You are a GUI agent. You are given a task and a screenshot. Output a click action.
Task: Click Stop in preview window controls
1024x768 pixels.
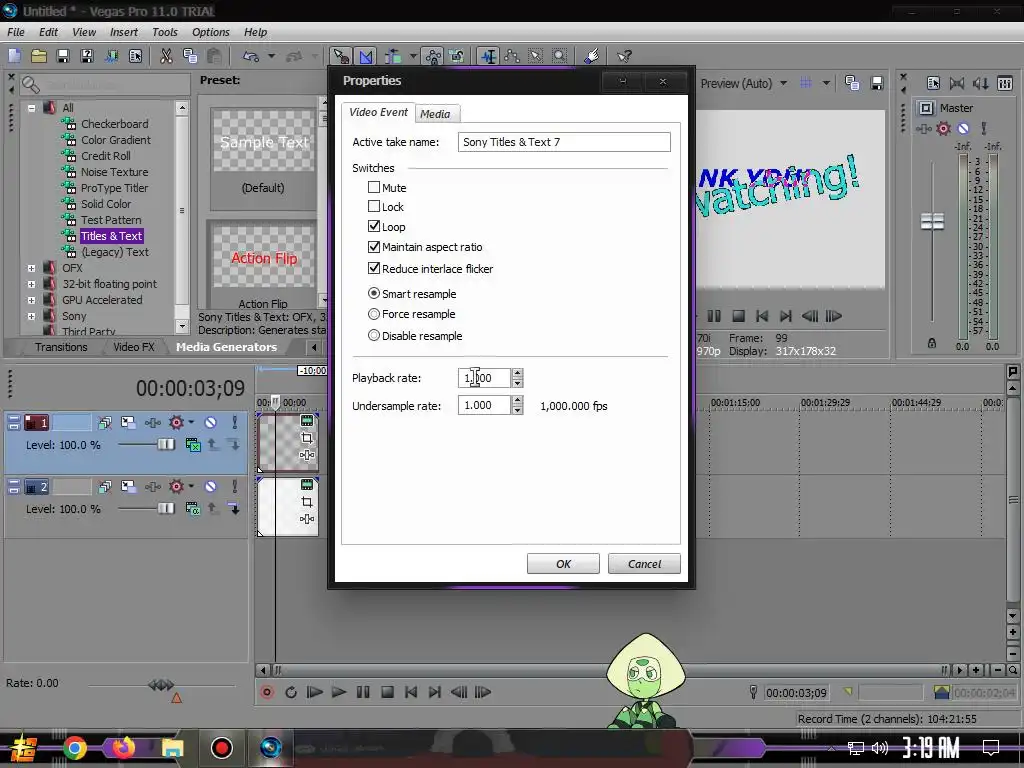739,316
